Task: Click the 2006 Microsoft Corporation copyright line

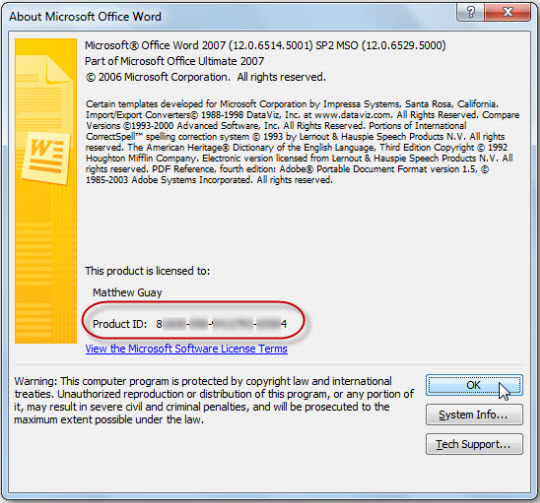Action: click(205, 77)
